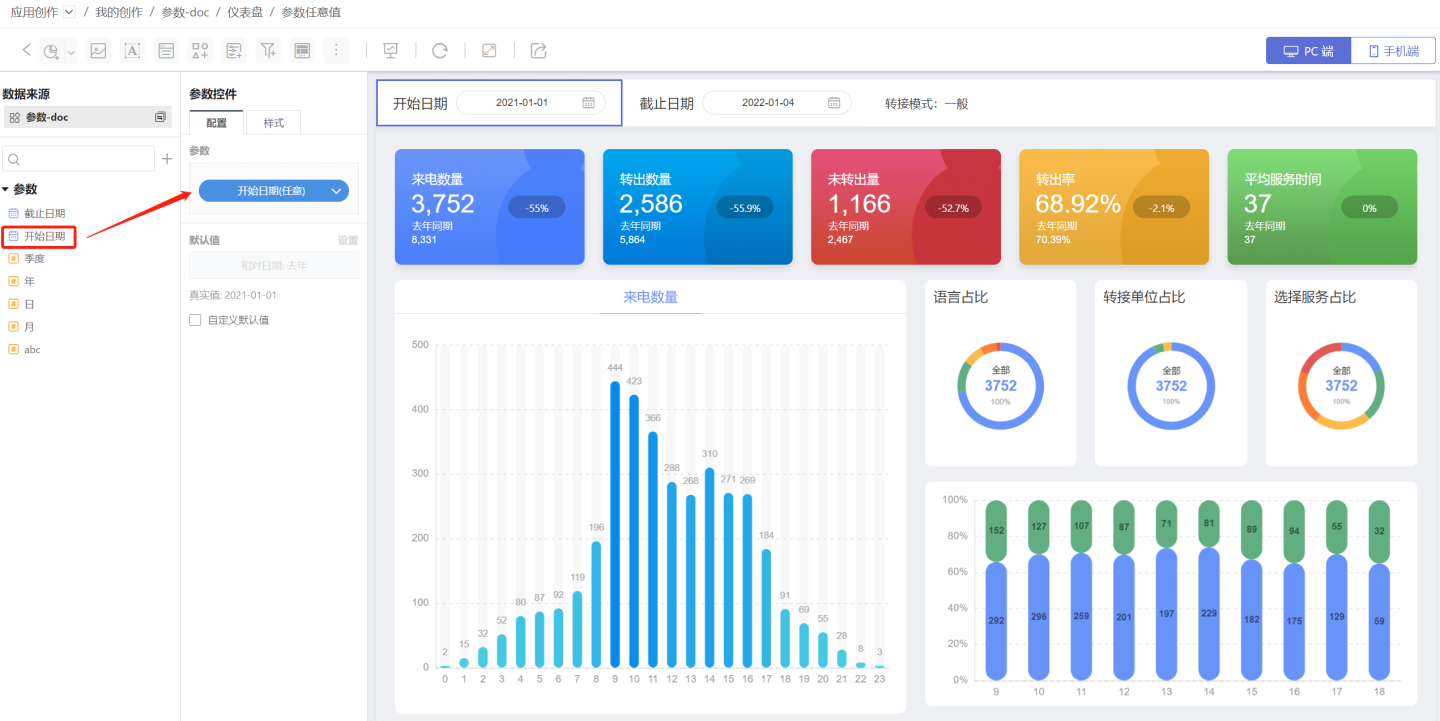1440x721 pixels.
Task: Open the vertical three-dot more menu
Action: click(336, 51)
